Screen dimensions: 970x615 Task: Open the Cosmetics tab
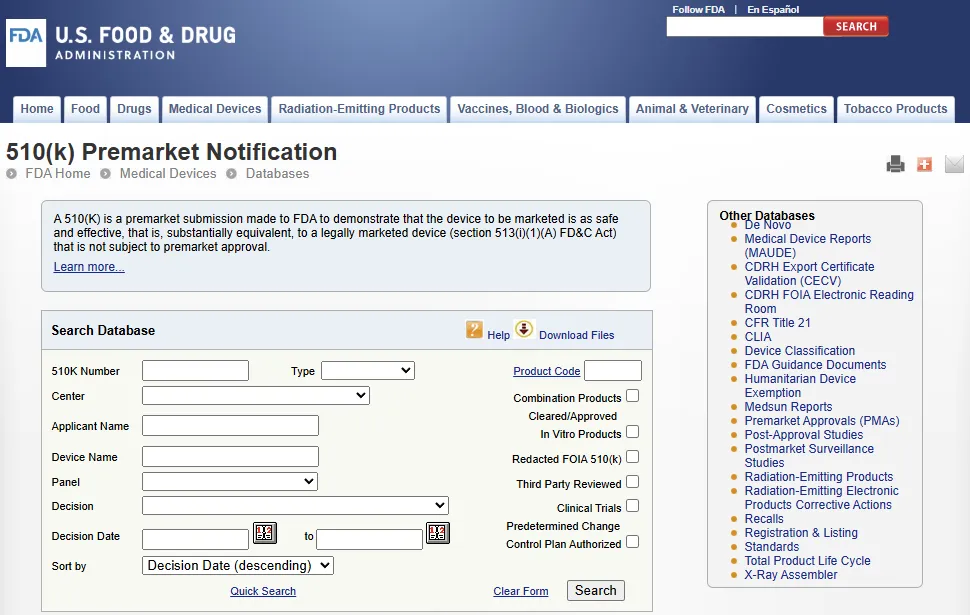click(796, 109)
